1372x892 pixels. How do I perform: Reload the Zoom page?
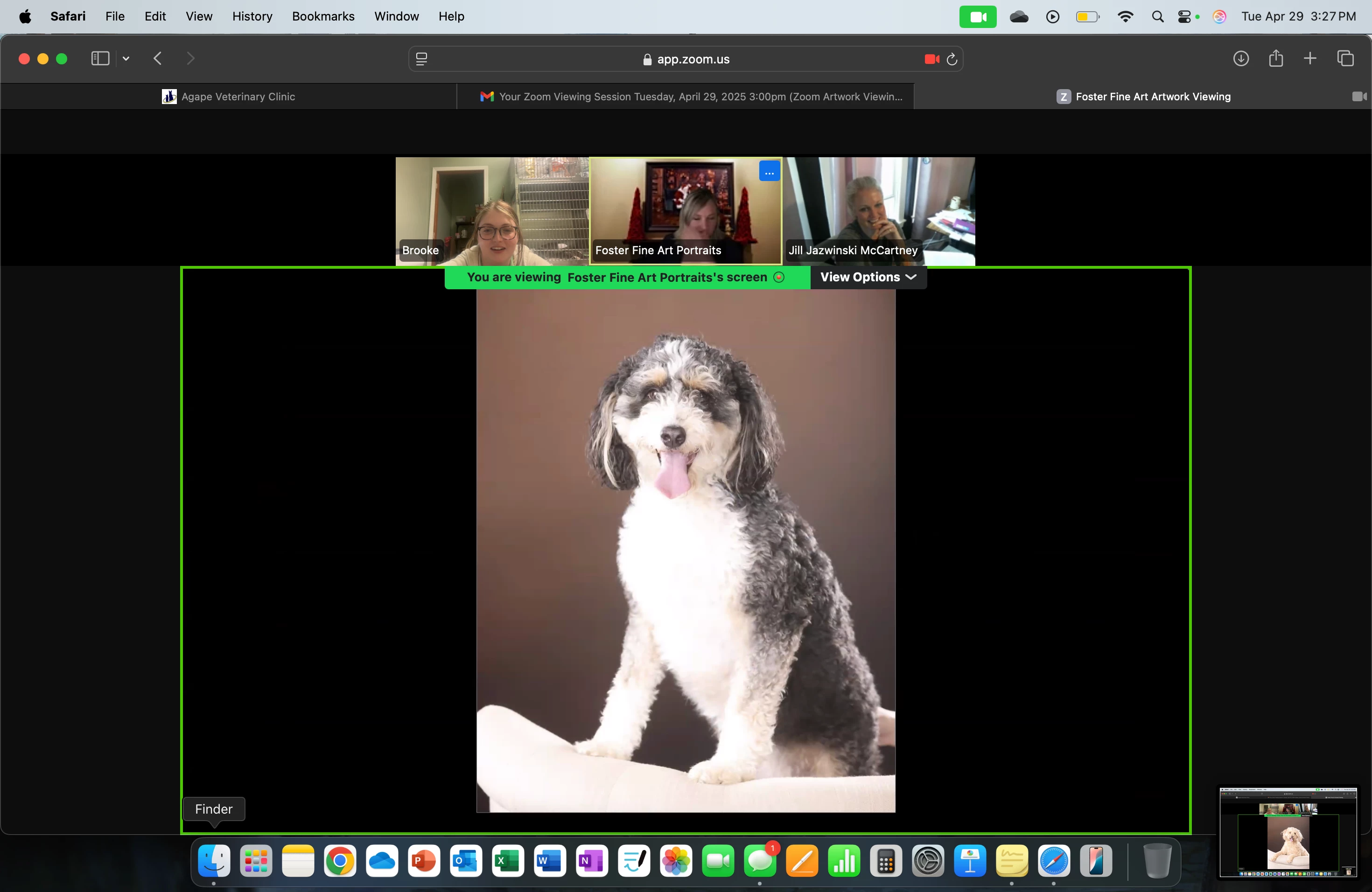point(952,59)
